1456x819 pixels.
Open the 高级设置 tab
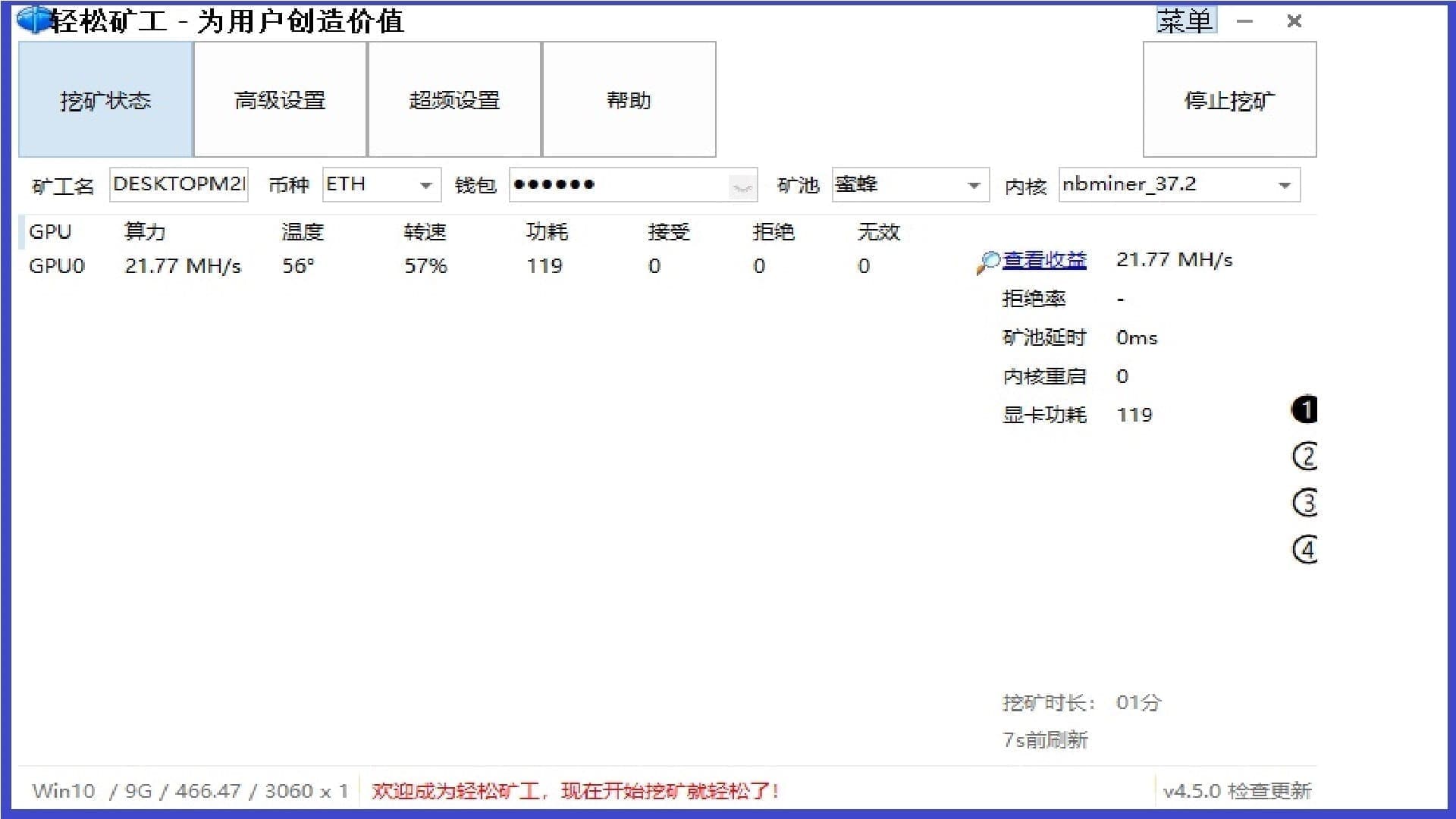click(x=280, y=100)
